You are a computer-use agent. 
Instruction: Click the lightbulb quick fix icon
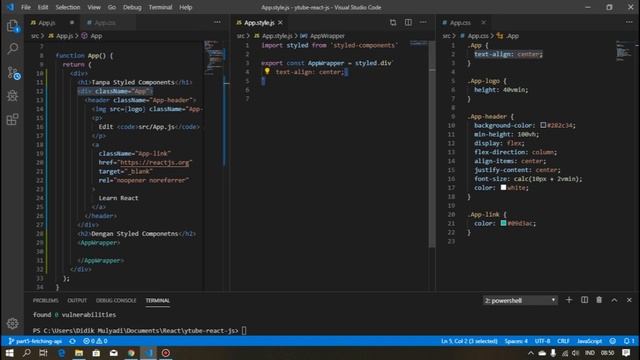[x=267, y=71]
